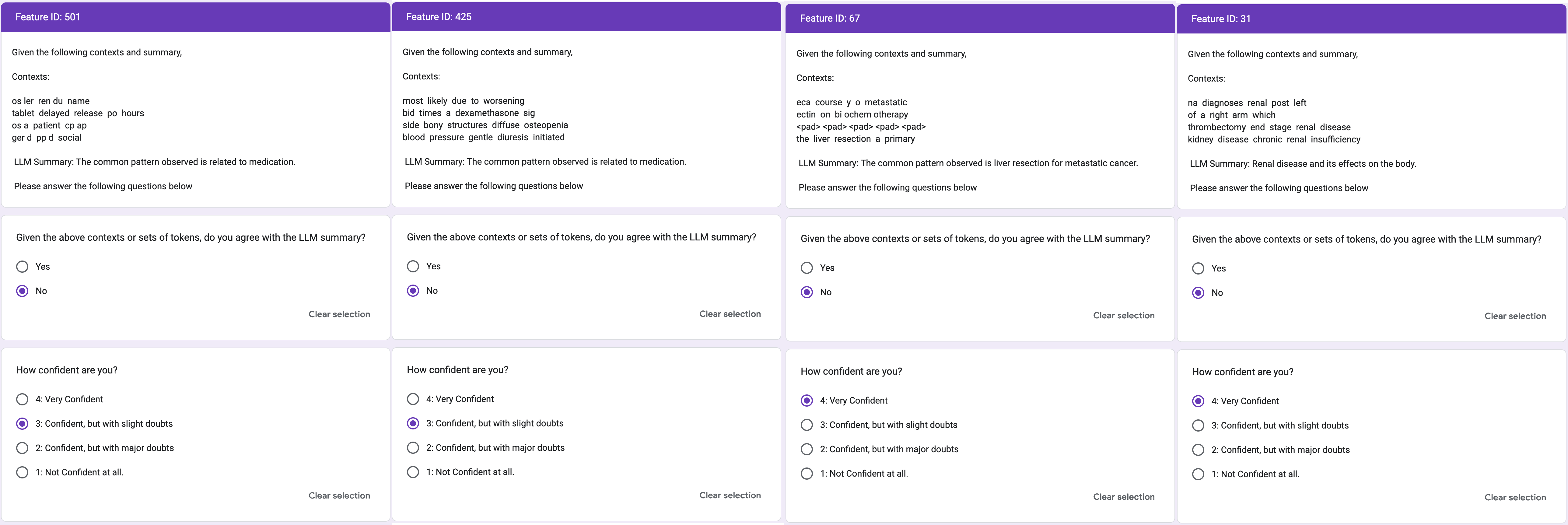Clear confidence selection for Feature ID 425

coord(730,496)
